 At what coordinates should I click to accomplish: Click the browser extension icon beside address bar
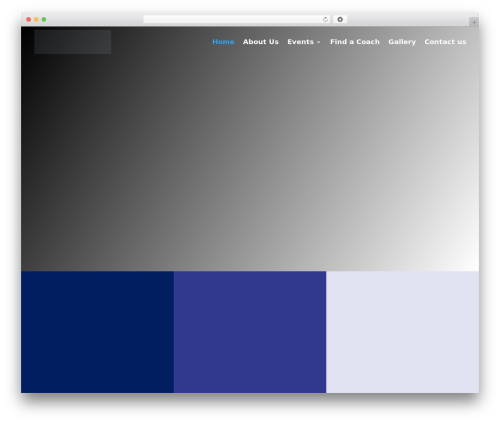tap(340, 19)
